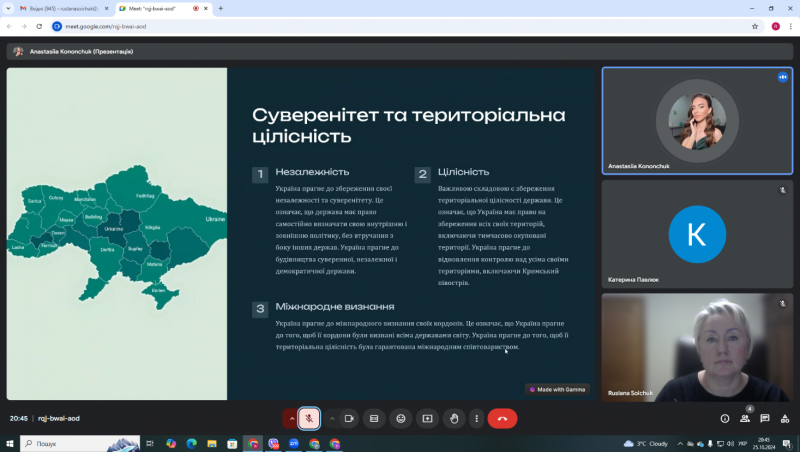Expand video settings arrow beside camera
The image size is (800, 452).
click(332, 418)
